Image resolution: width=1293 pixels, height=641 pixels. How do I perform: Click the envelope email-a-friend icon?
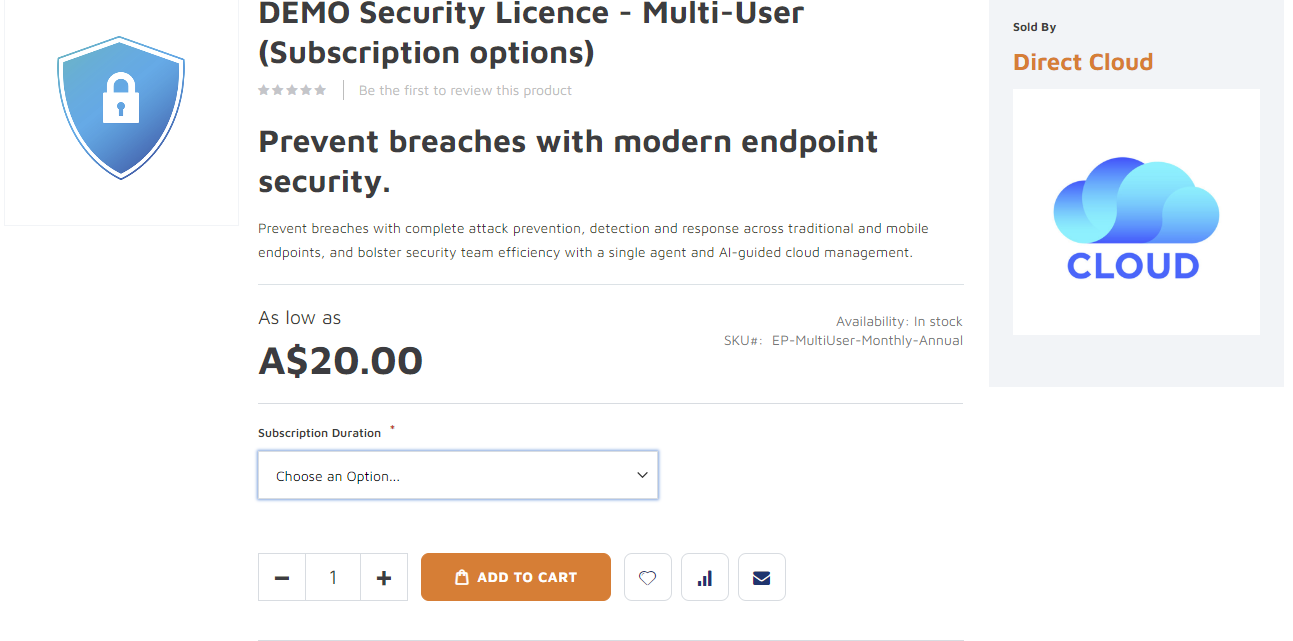point(762,577)
